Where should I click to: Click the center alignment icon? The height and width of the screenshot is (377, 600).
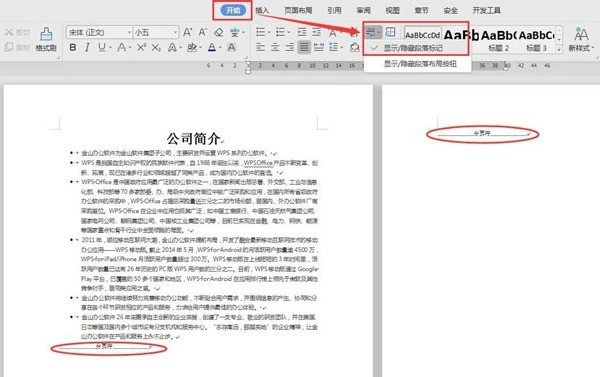click(275, 47)
